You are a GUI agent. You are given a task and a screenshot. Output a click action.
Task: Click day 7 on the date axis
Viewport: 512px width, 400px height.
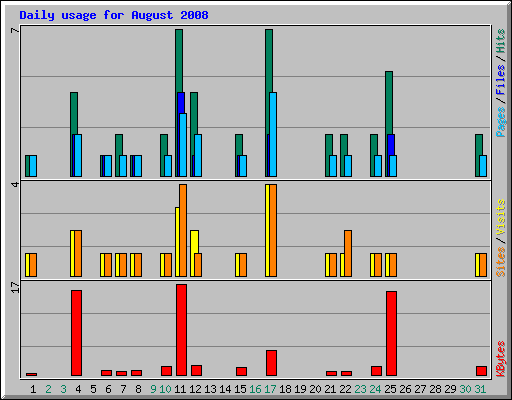click(x=123, y=389)
